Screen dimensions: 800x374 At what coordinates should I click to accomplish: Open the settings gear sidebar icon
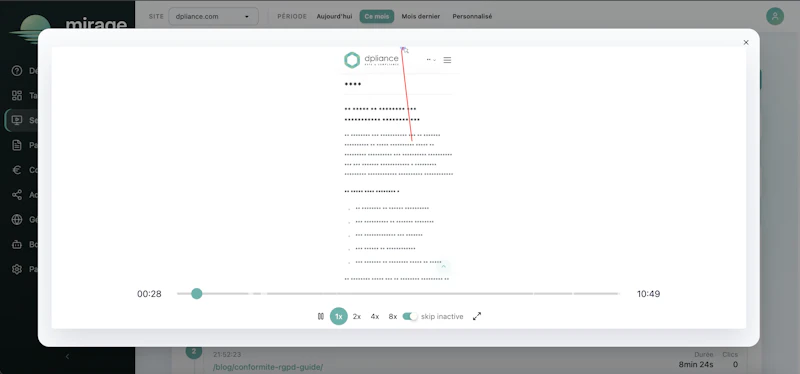pyautogui.click(x=17, y=269)
